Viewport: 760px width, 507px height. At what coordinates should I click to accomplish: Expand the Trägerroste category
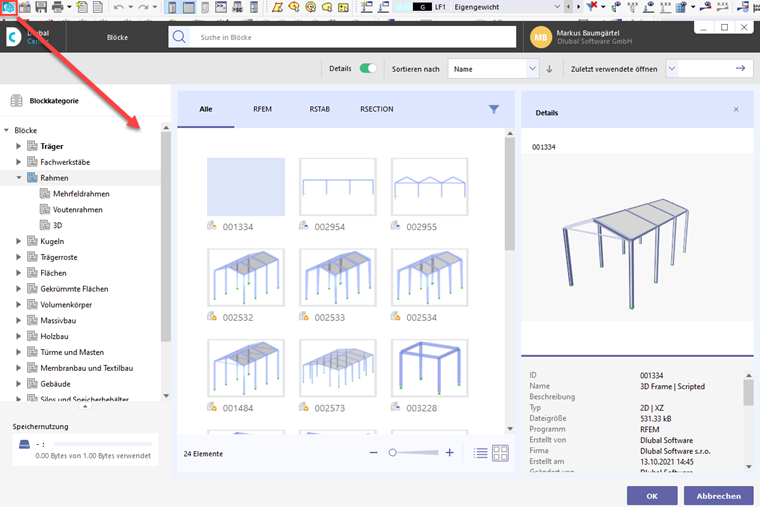pos(18,257)
